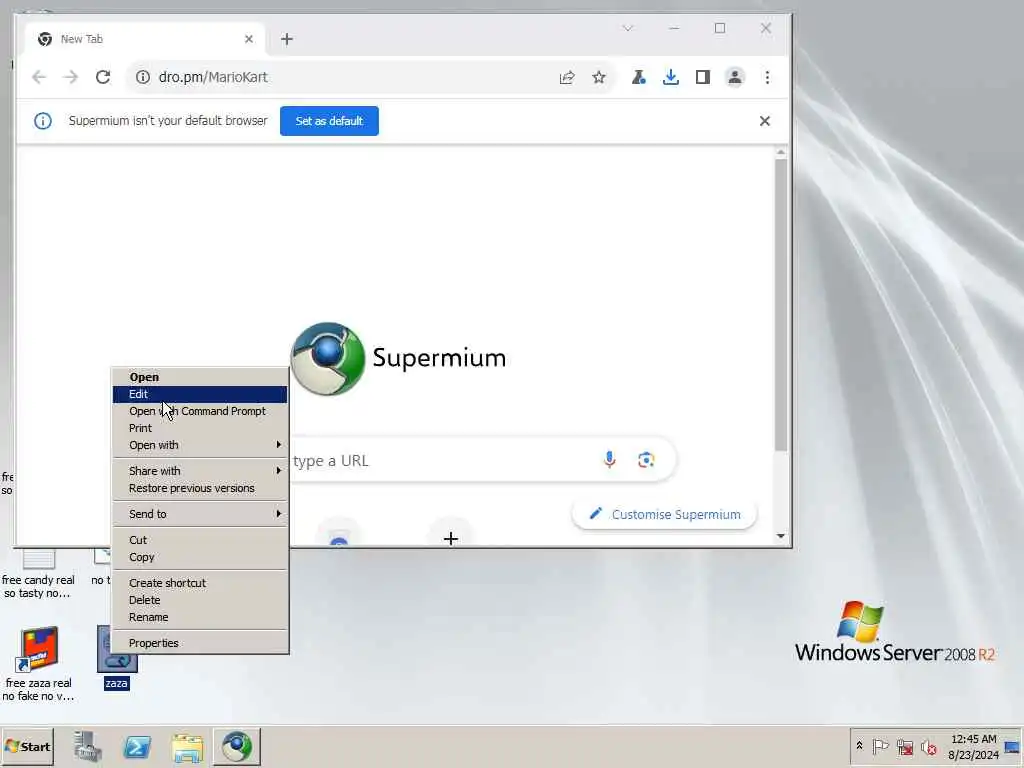Open the experiments flask icon
1024x768 pixels.
coord(639,77)
